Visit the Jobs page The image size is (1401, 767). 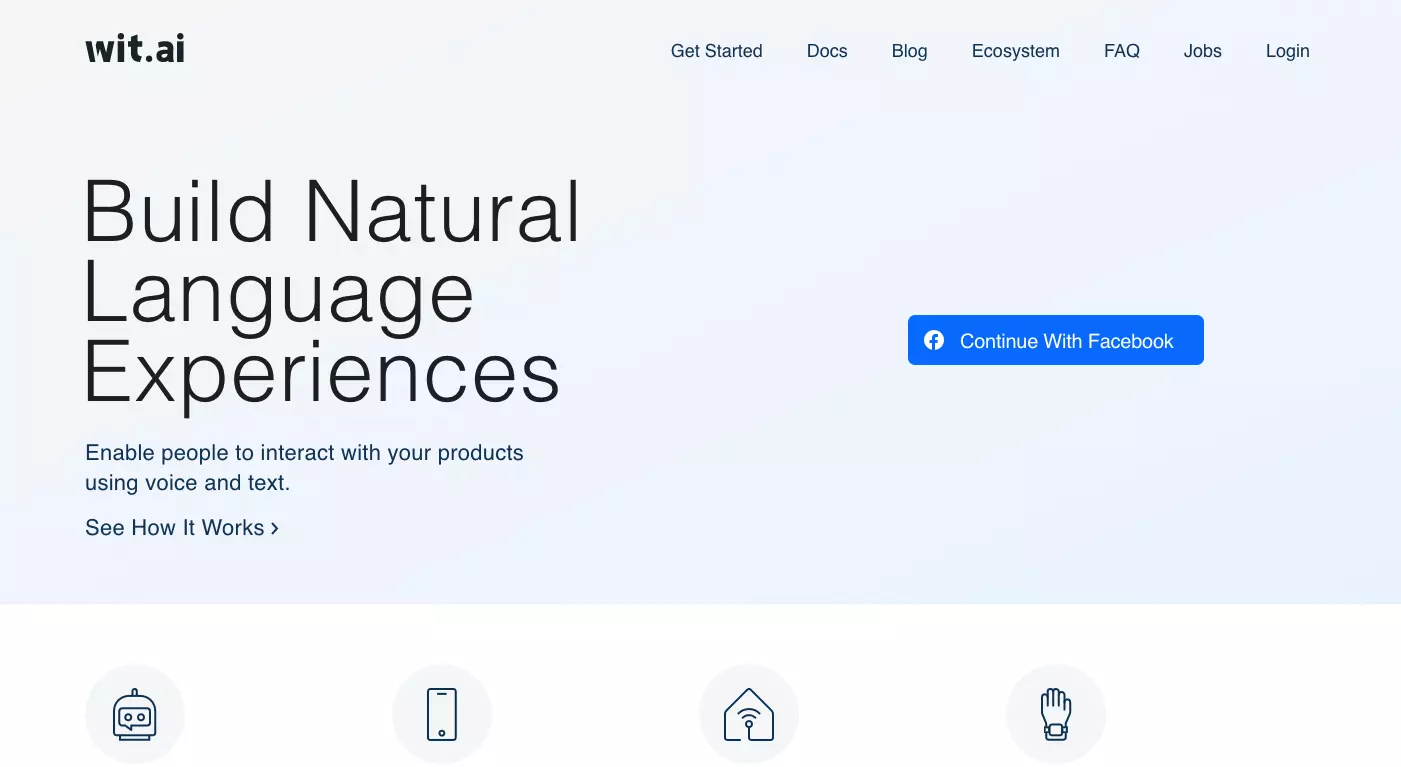(1202, 51)
